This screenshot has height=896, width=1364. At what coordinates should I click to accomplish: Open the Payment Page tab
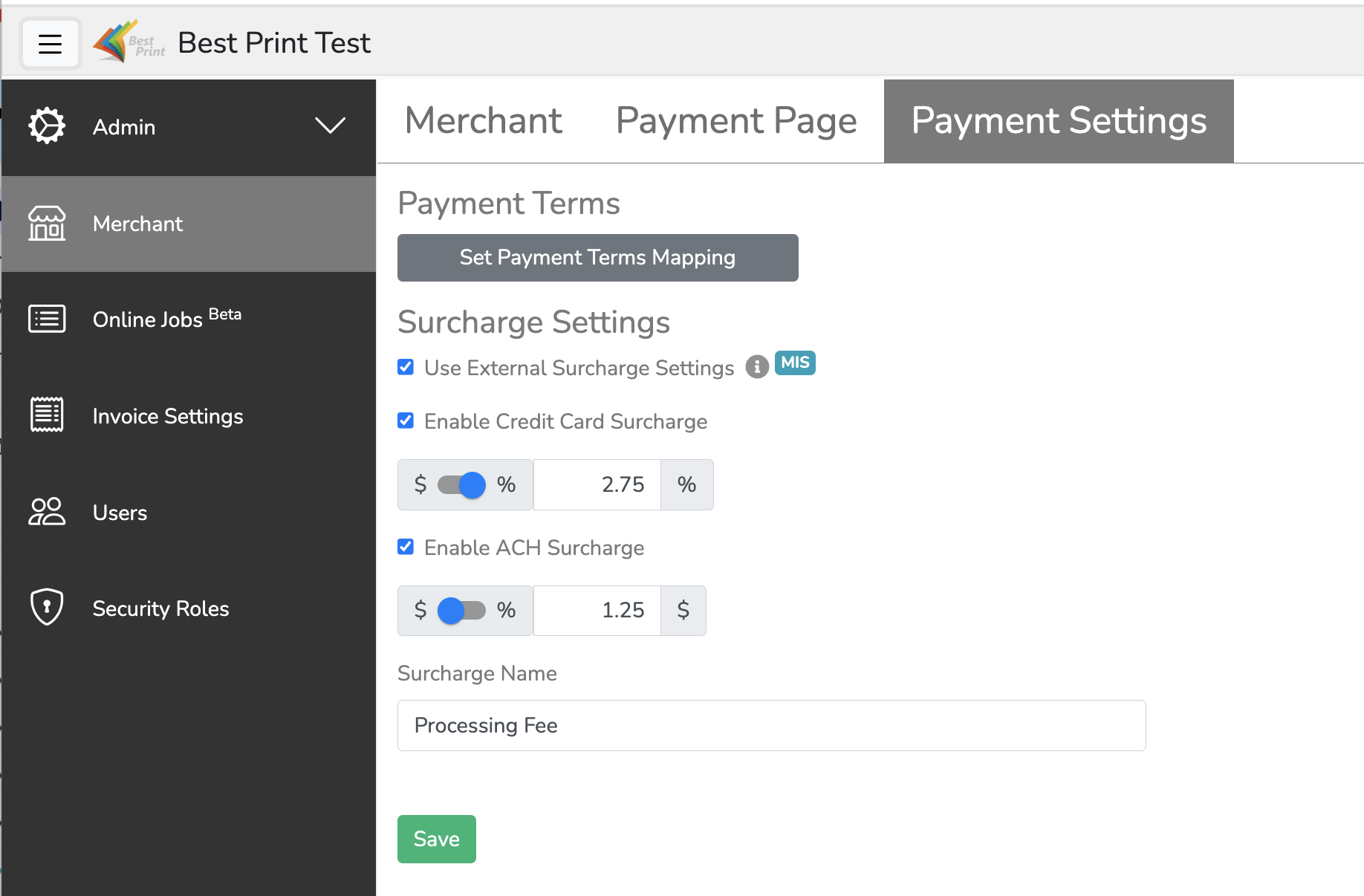tap(735, 120)
